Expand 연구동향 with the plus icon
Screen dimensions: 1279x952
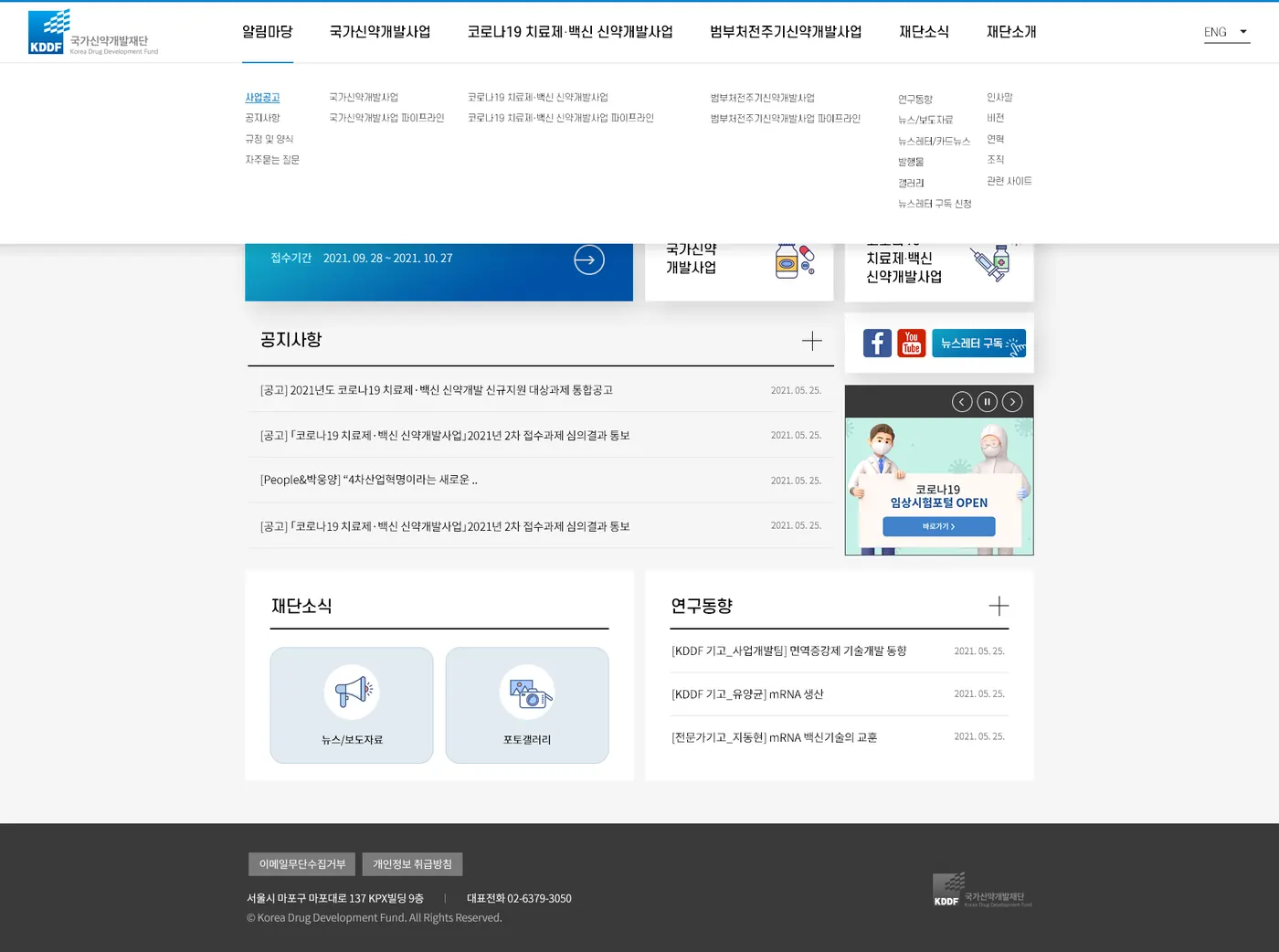click(999, 606)
